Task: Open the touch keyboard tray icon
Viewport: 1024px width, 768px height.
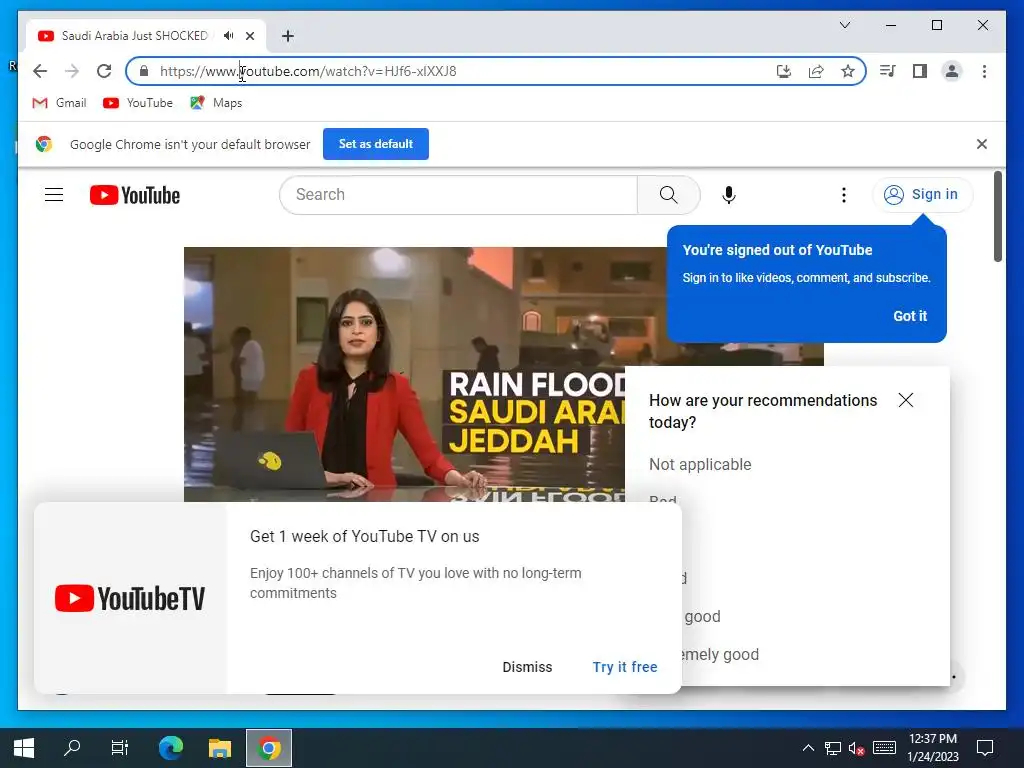Action: [884, 748]
